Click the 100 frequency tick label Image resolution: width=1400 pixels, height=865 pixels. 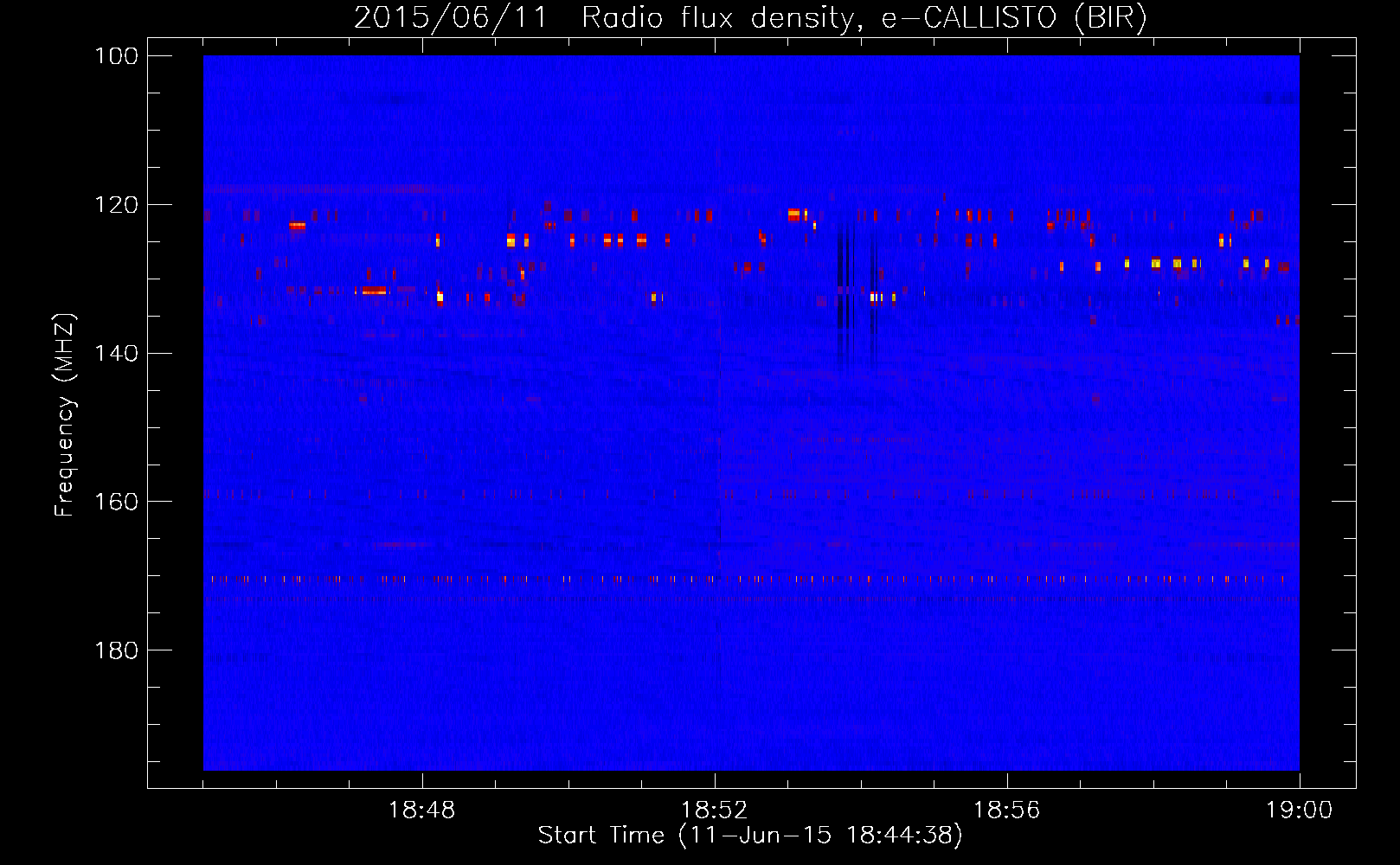115,56
